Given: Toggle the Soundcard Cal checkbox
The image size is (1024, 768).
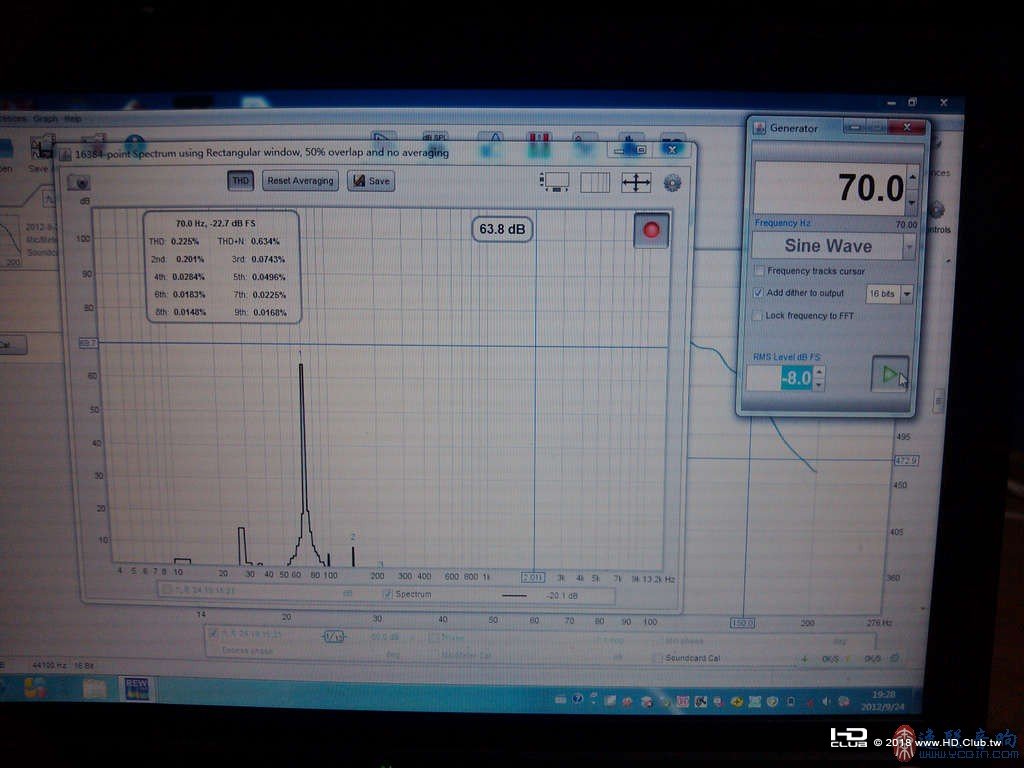Looking at the screenshot, I should point(658,658).
